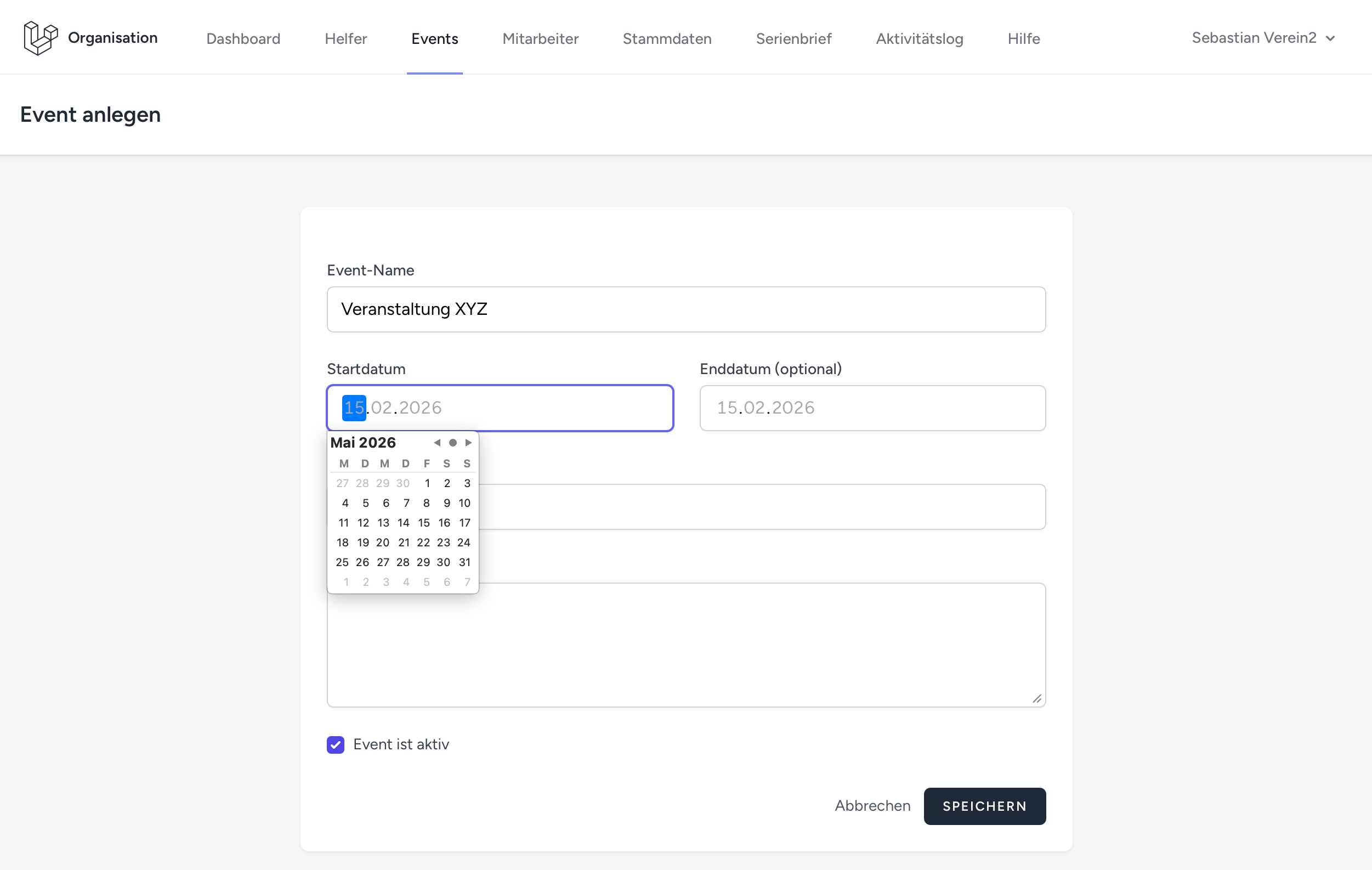Jump to today using calendar dot

click(453, 443)
